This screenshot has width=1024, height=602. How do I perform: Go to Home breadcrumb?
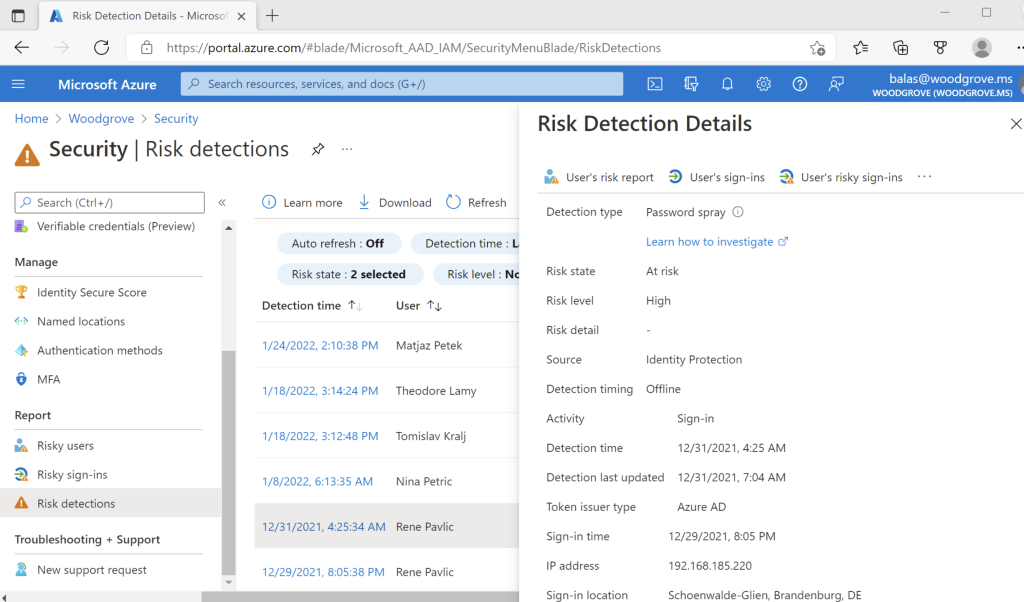pyautogui.click(x=31, y=119)
